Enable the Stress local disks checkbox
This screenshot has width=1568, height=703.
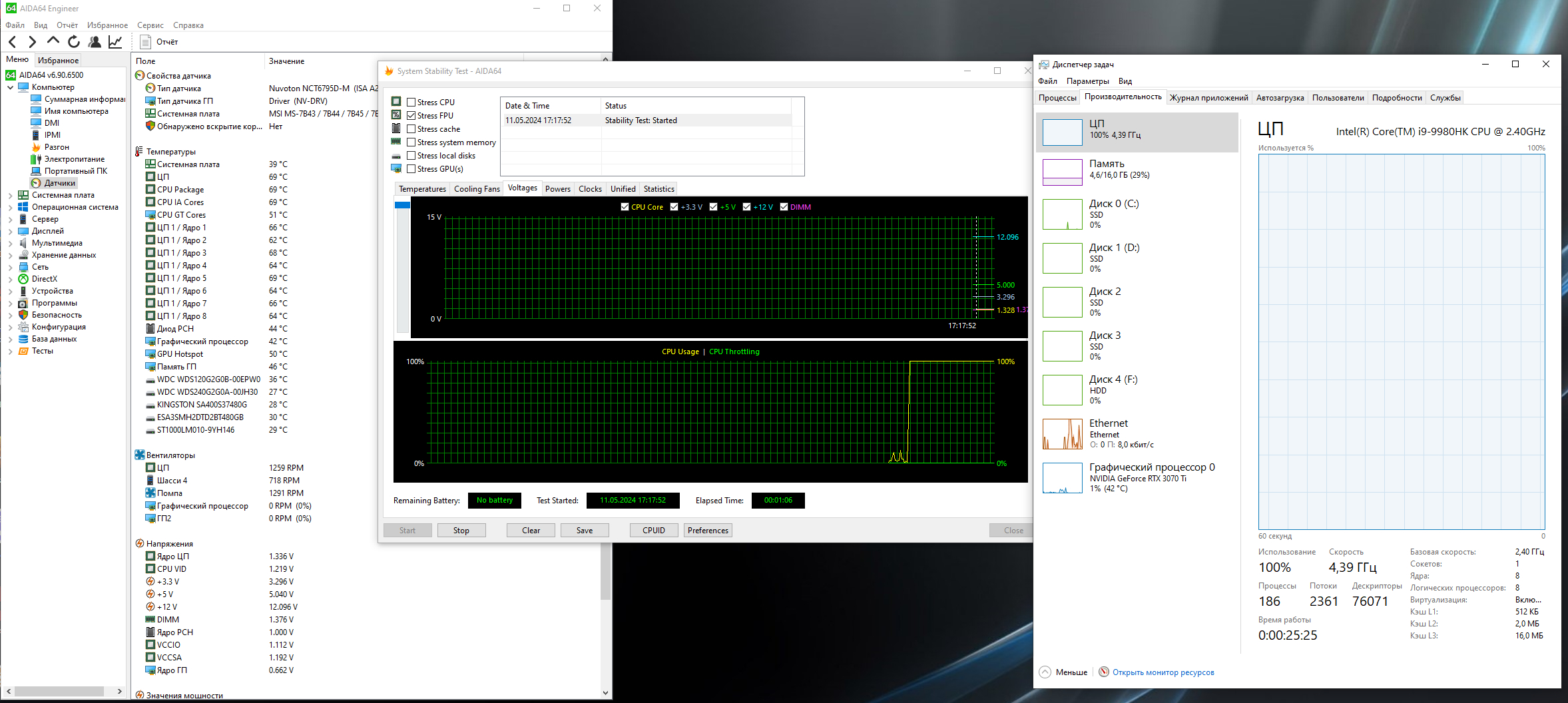coord(411,156)
